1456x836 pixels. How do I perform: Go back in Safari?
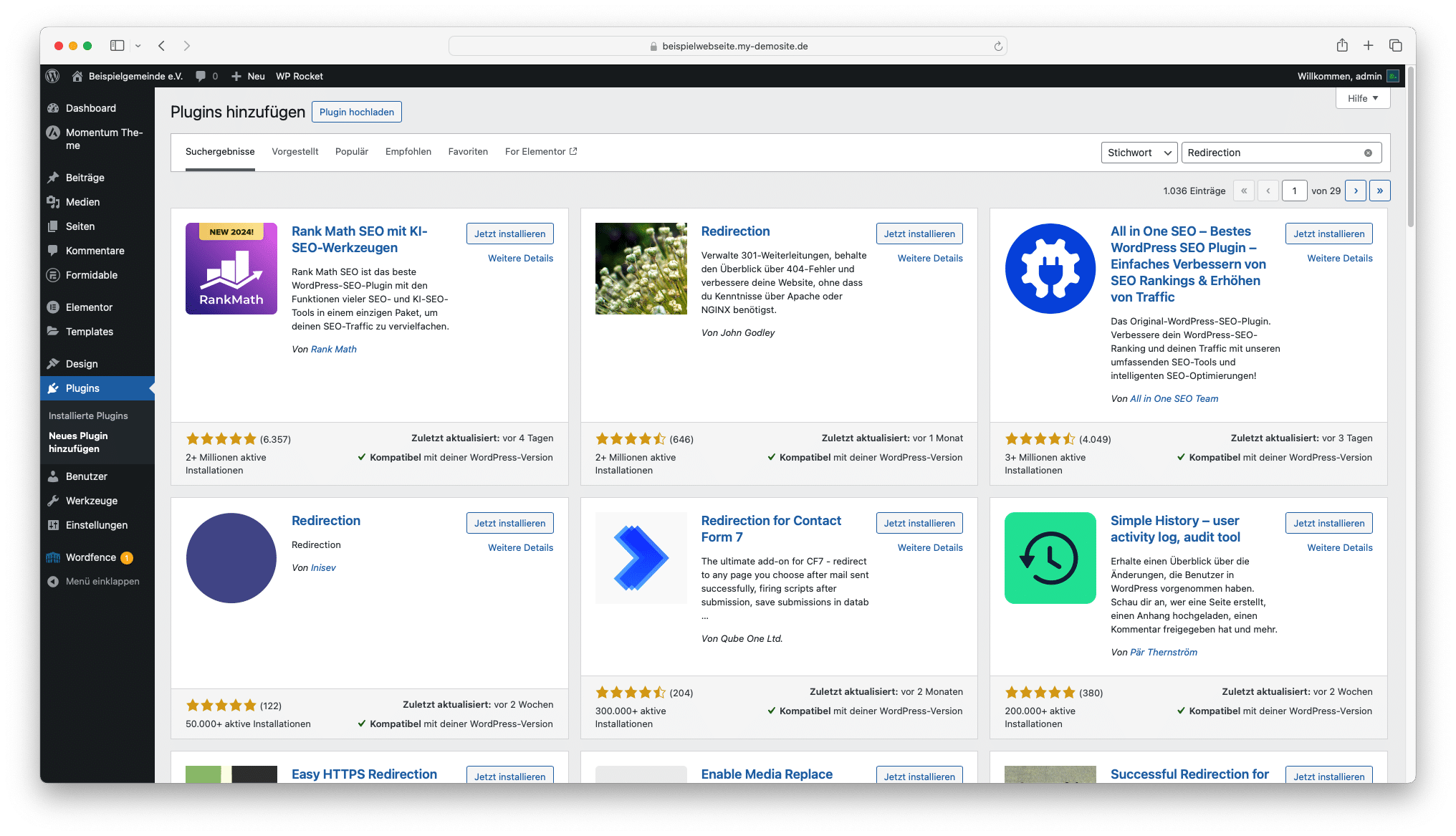click(x=162, y=46)
